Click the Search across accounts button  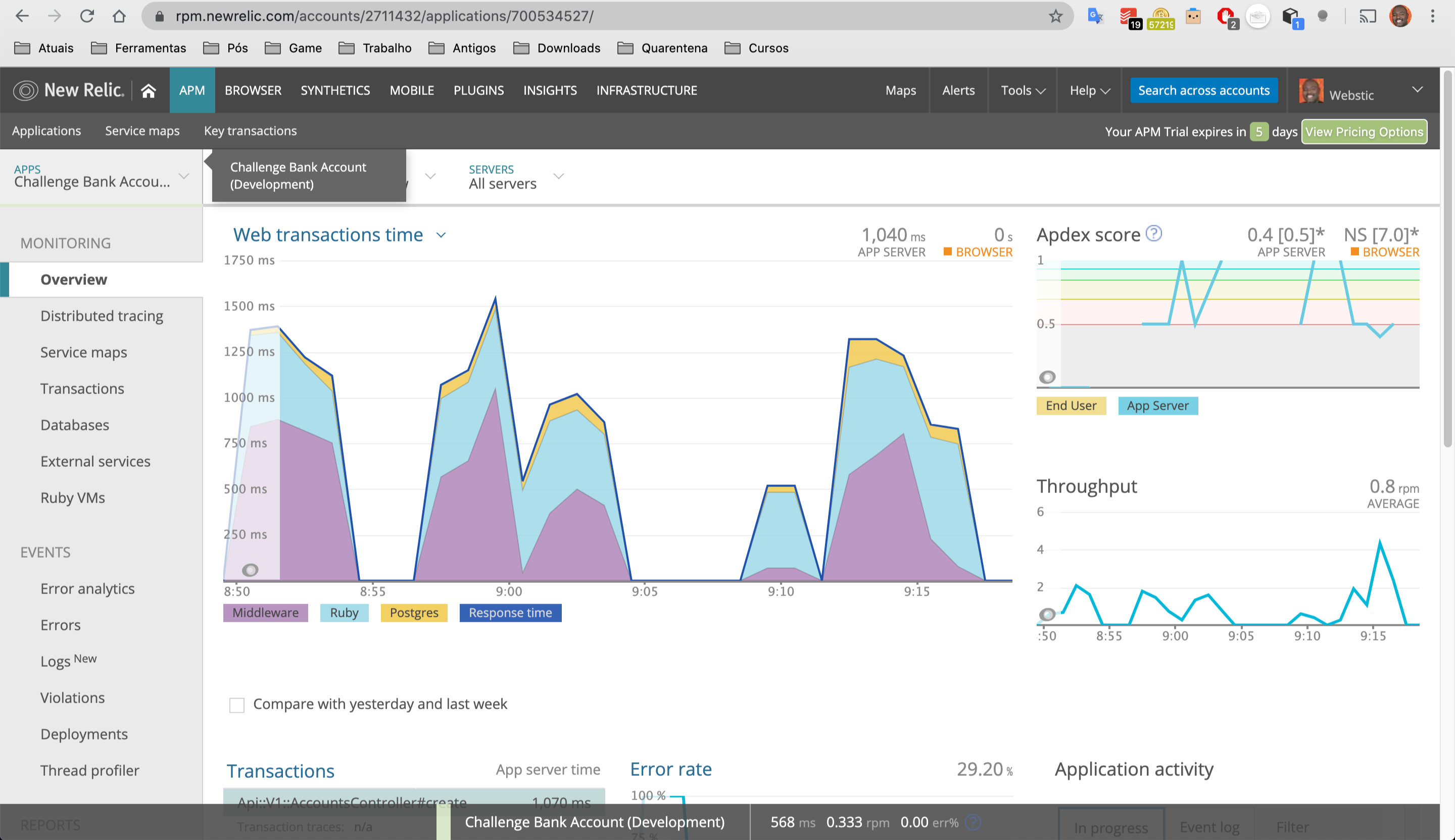coord(1203,90)
